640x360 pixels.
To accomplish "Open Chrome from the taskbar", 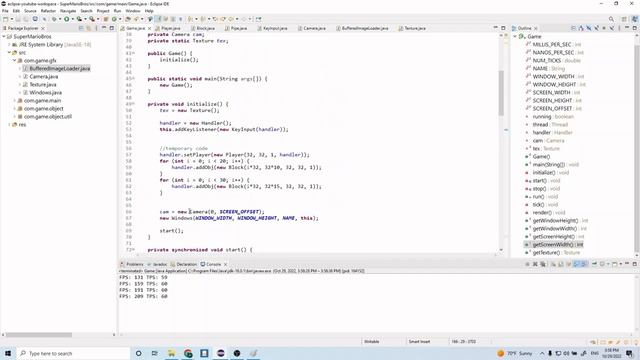I will point(188,353).
